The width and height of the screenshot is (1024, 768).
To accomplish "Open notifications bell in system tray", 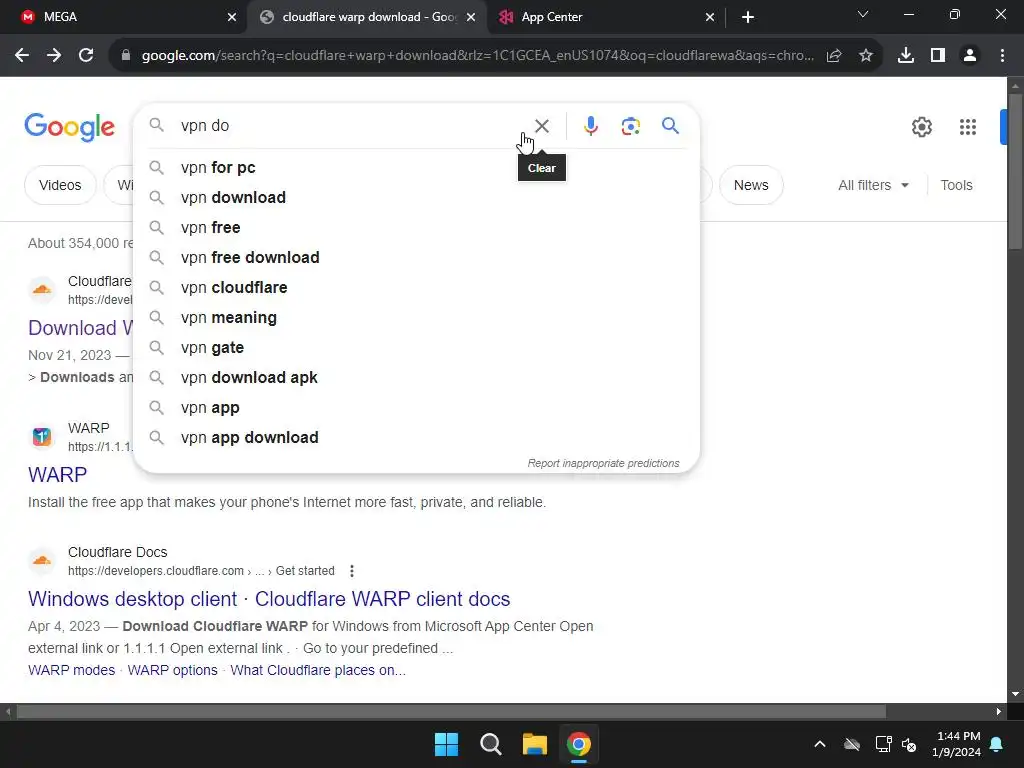I will [997, 744].
